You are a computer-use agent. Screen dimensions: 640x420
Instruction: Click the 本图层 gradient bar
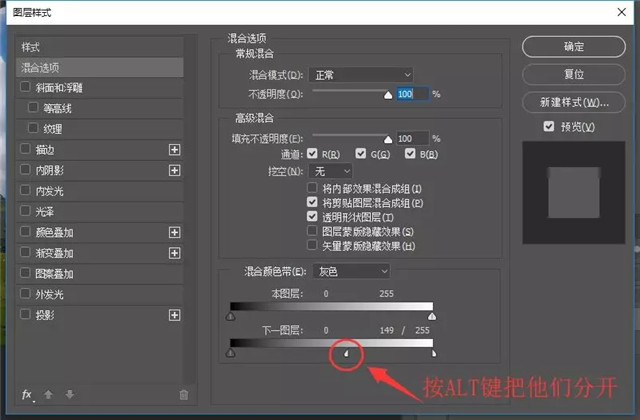point(331,306)
